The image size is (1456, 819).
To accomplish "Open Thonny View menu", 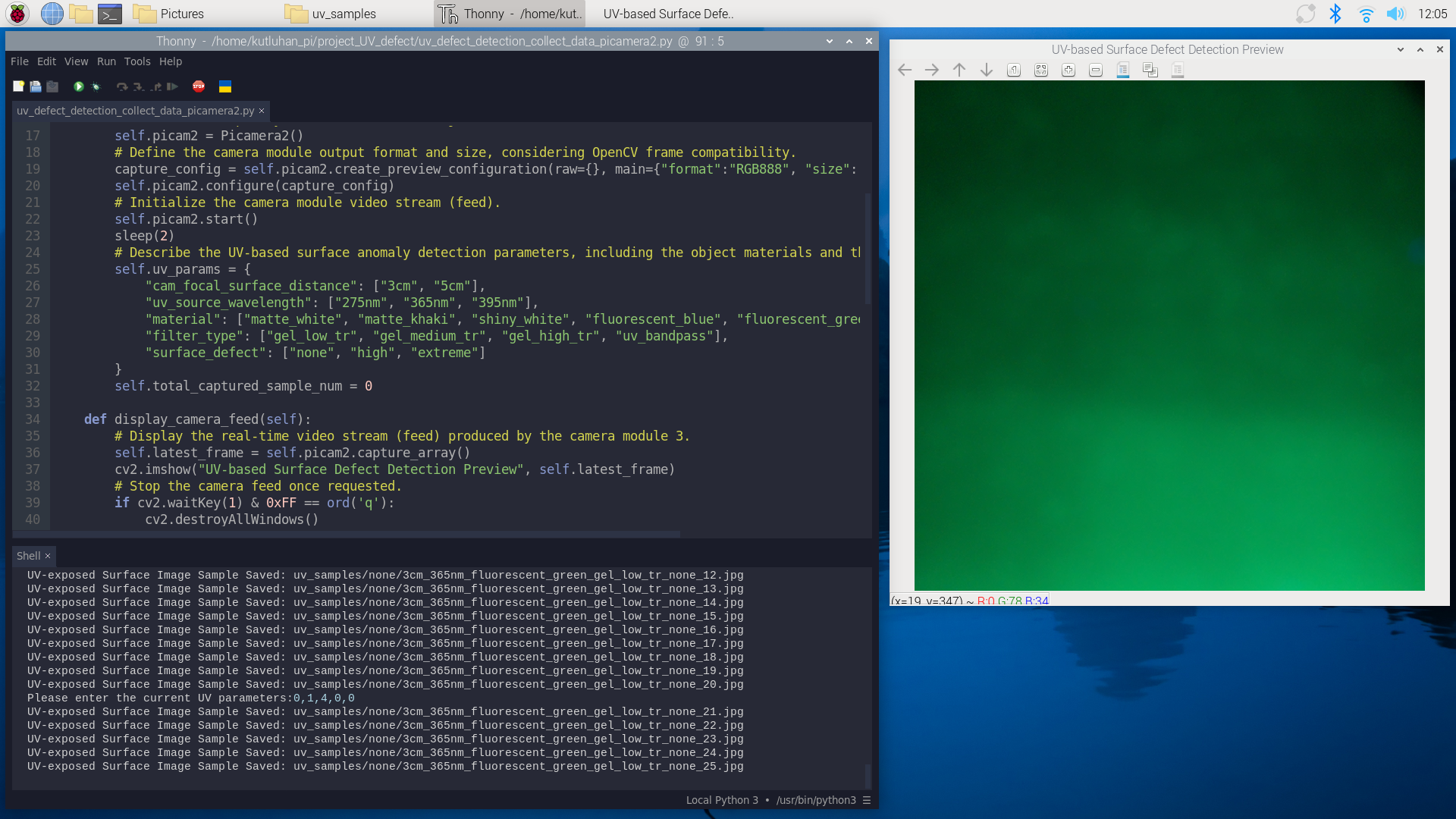I will point(76,61).
